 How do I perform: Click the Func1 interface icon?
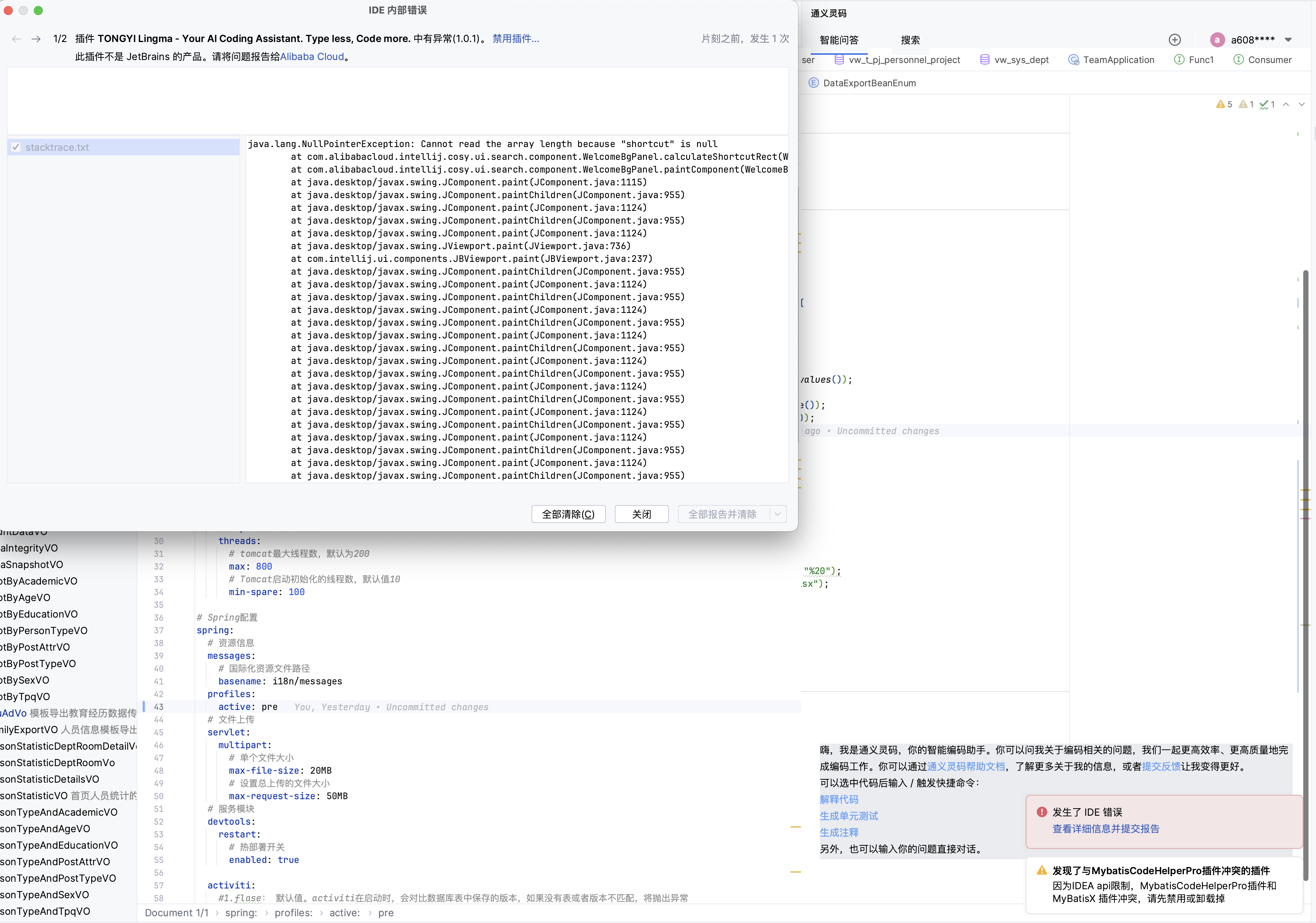(x=1179, y=60)
